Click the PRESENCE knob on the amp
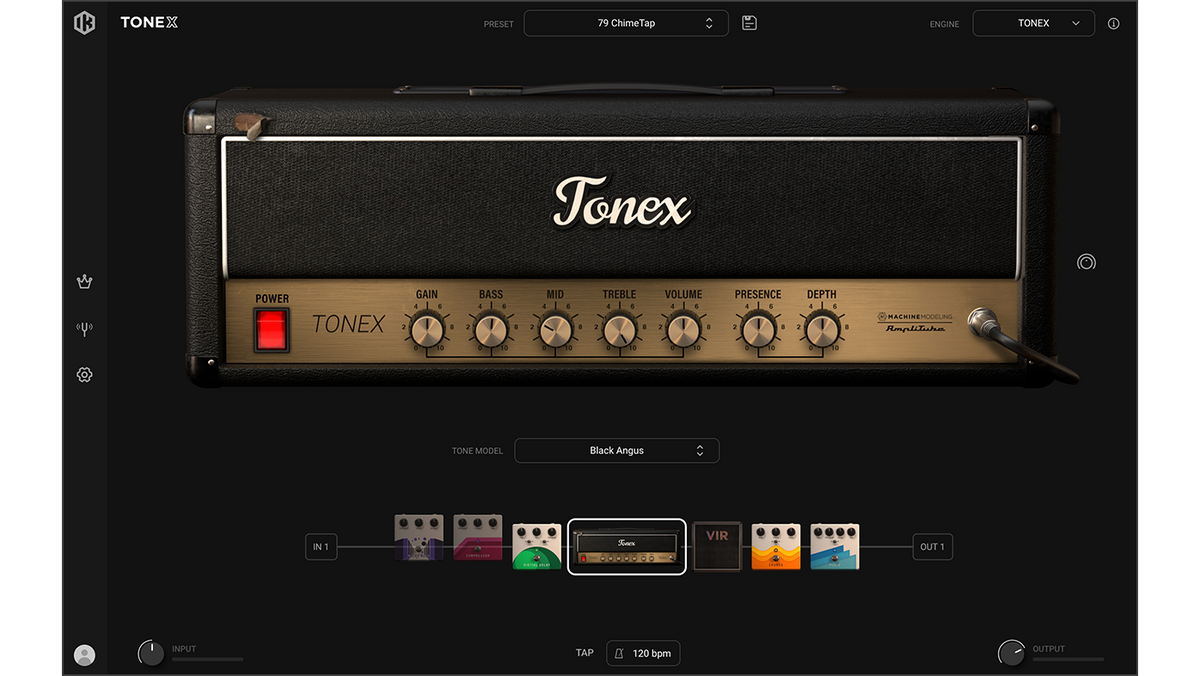Screen dimensions: 1200x676 click(x=758, y=329)
